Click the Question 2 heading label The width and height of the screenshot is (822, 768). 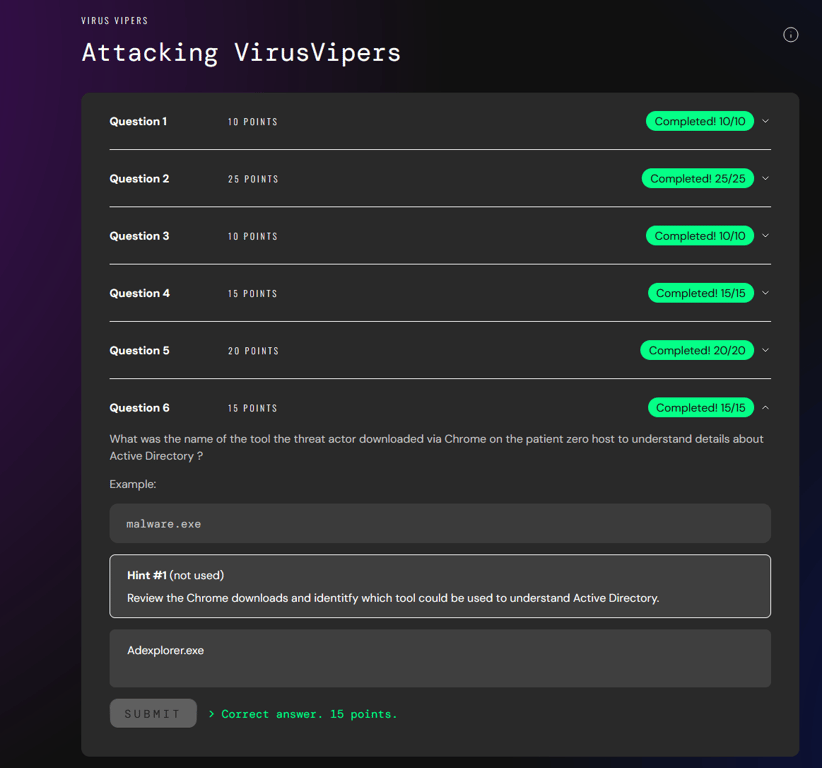[x=139, y=179]
